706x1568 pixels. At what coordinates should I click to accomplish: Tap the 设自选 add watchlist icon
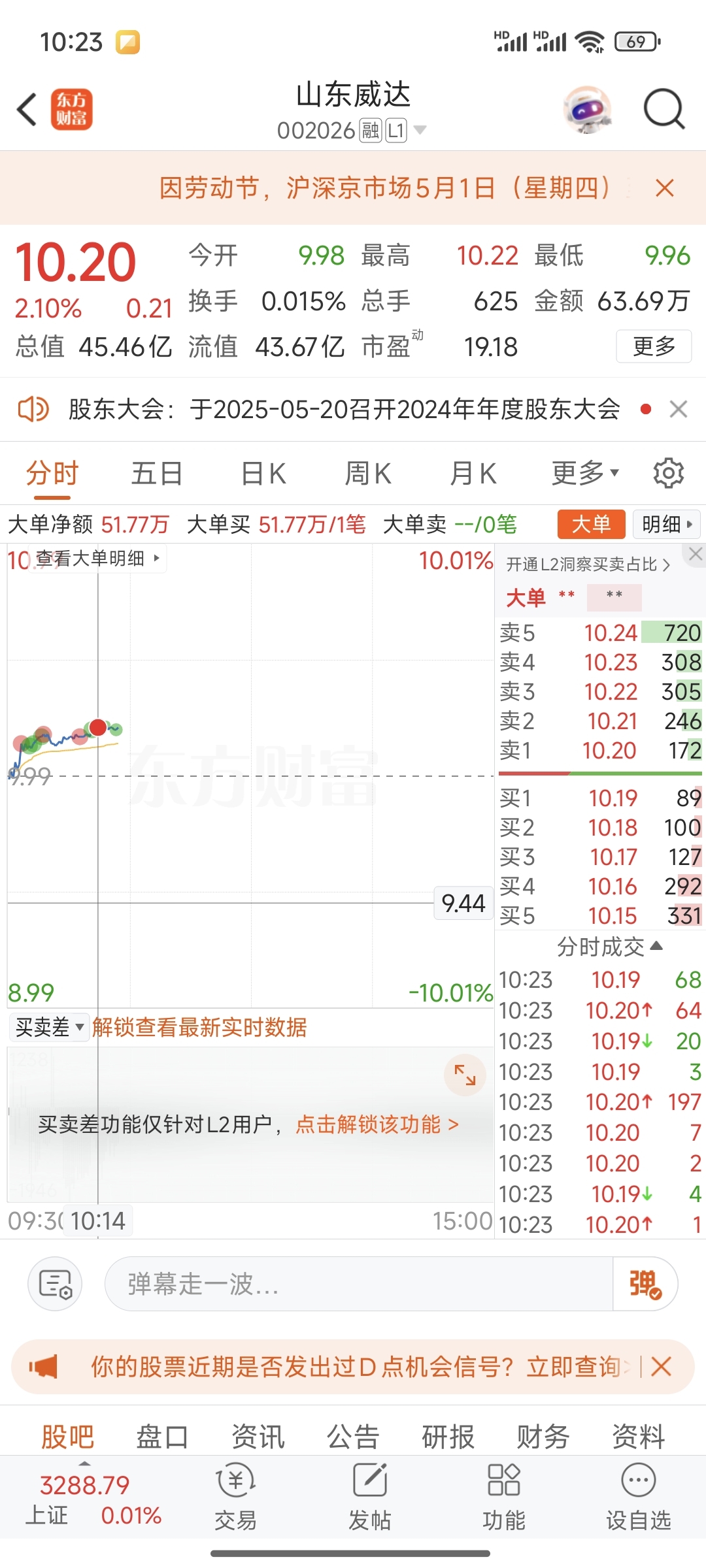pyautogui.click(x=639, y=1497)
